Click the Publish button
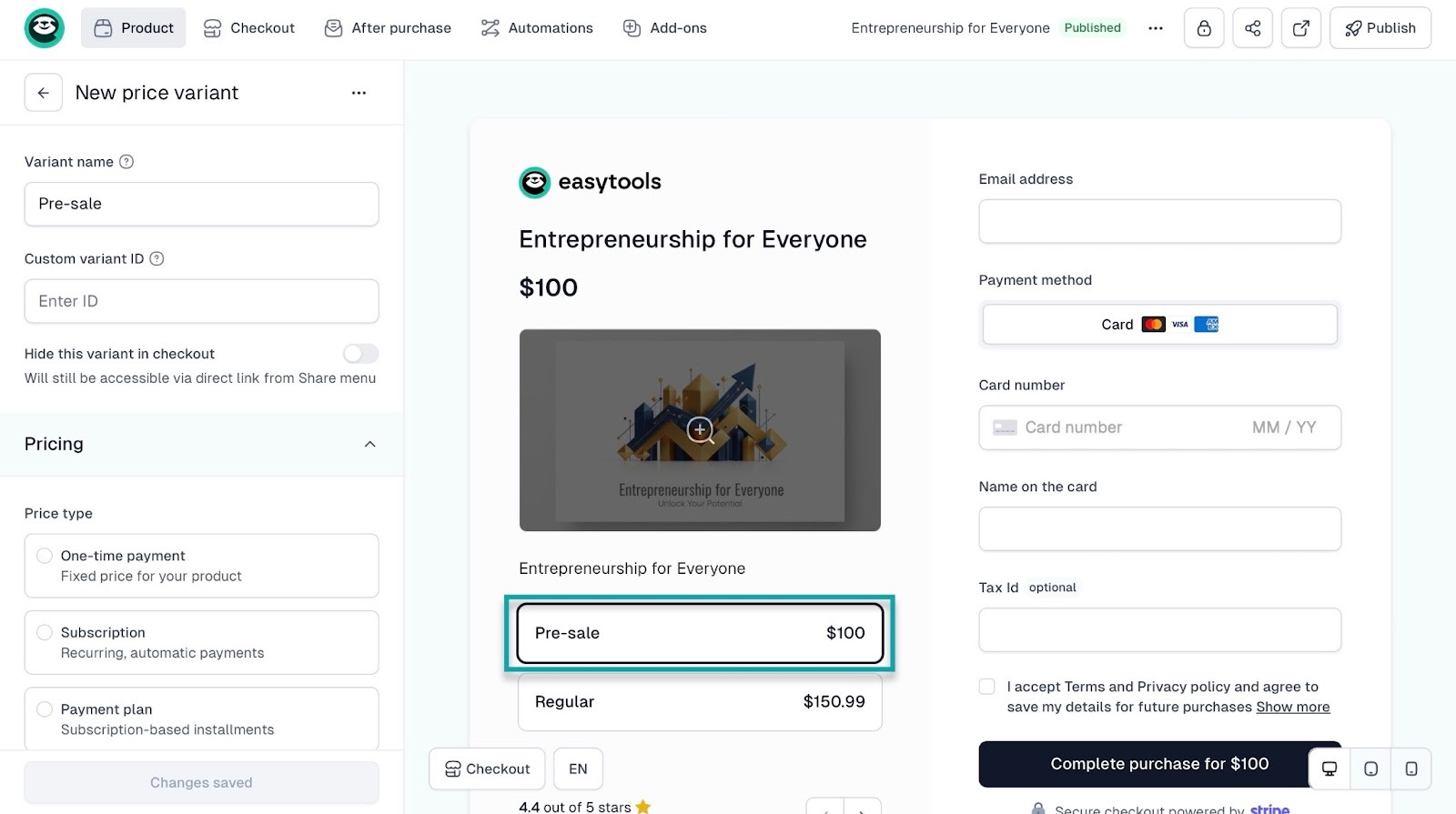Image resolution: width=1456 pixels, height=814 pixels. tap(1380, 28)
